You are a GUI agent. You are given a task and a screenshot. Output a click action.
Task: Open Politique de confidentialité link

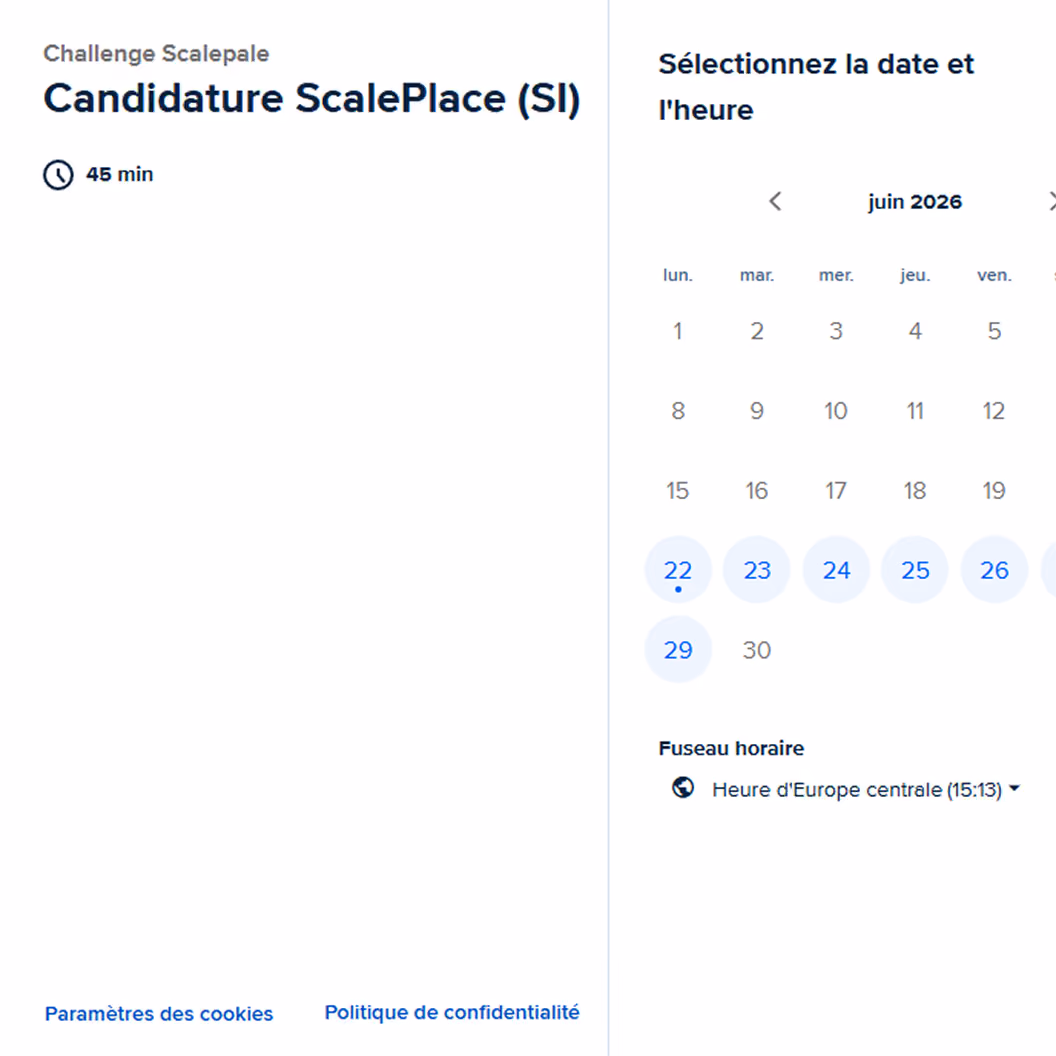452,1012
